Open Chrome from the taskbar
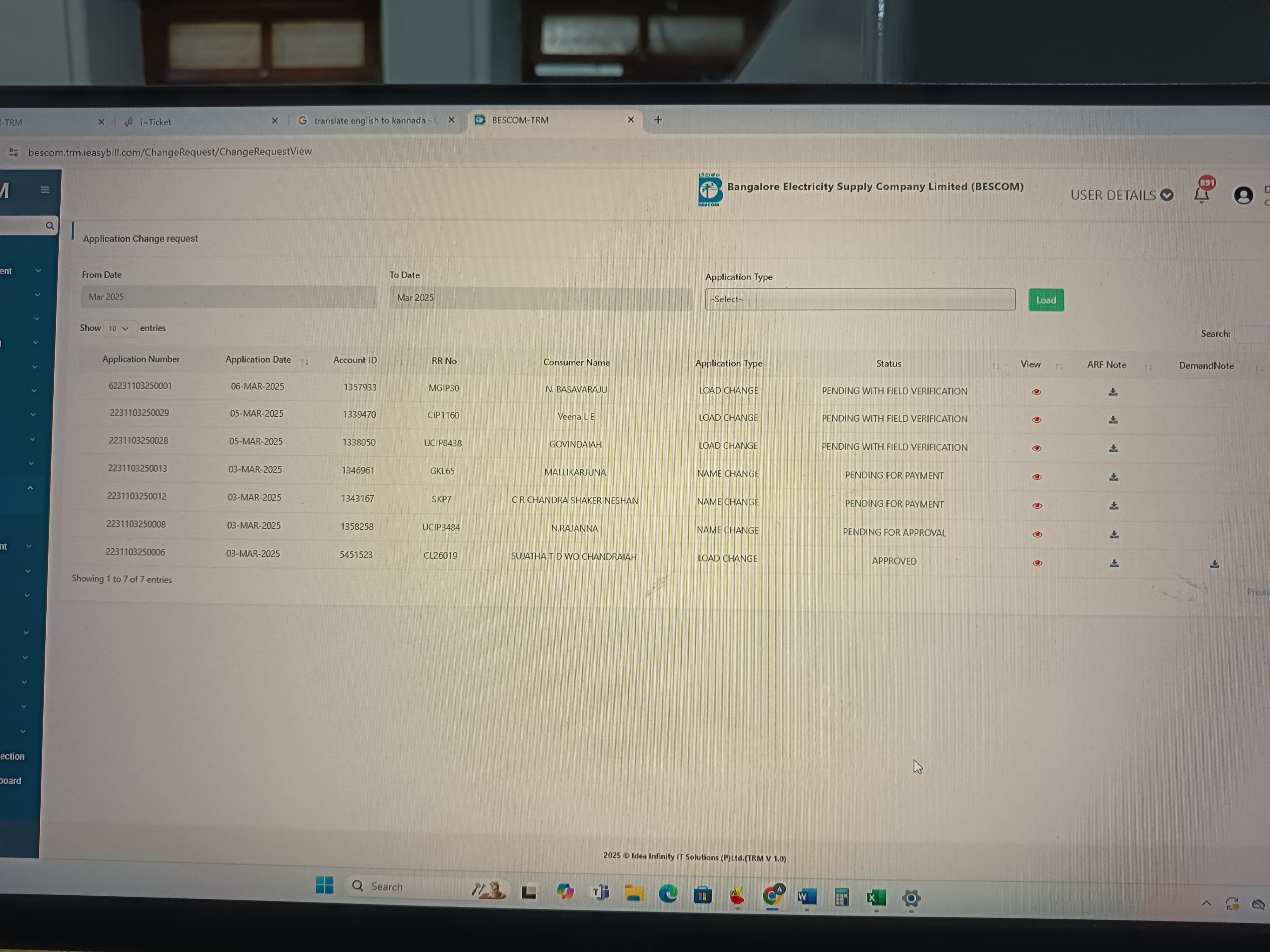This screenshot has height=952, width=1270. tap(772, 895)
